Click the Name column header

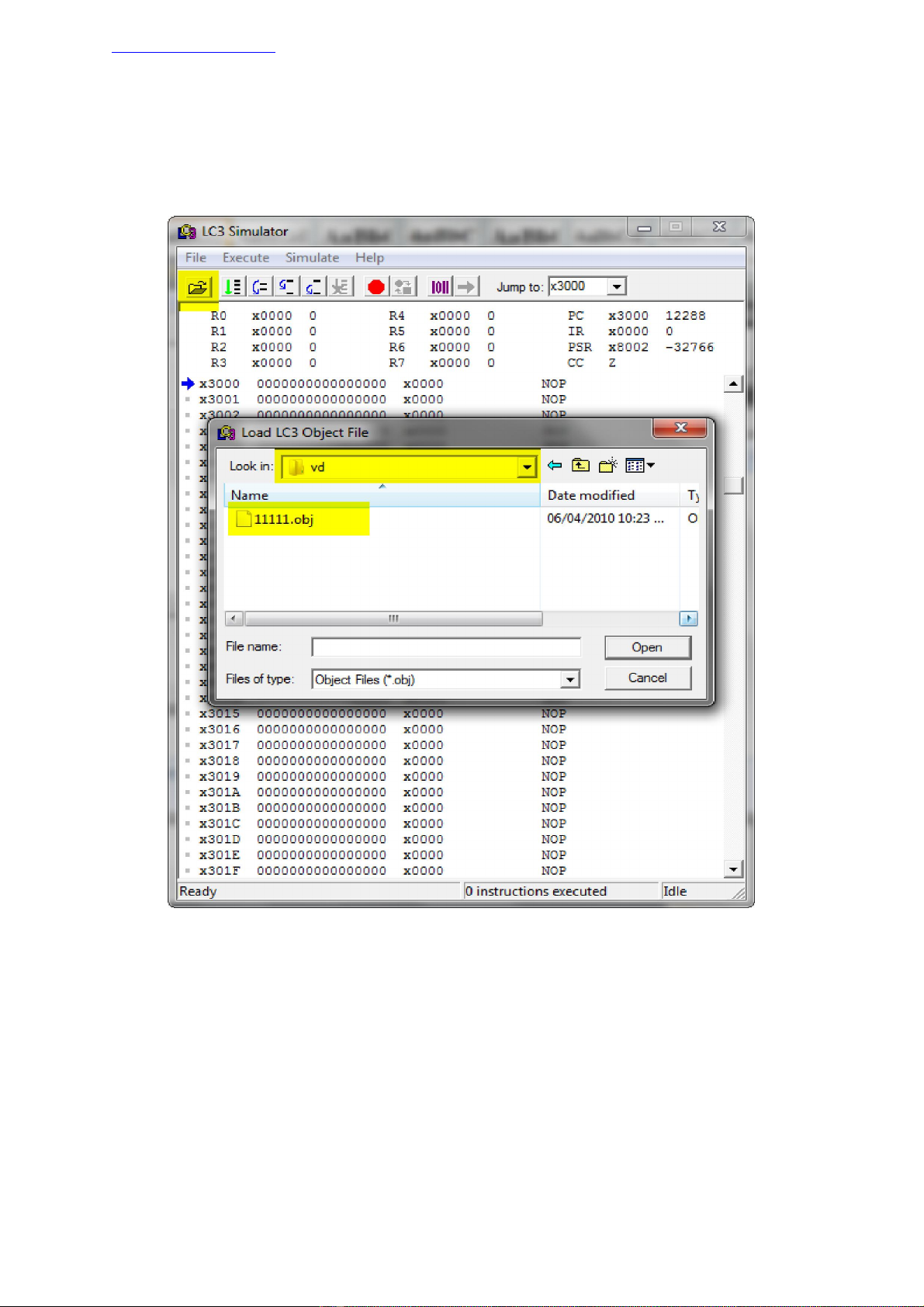pos(250,495)
